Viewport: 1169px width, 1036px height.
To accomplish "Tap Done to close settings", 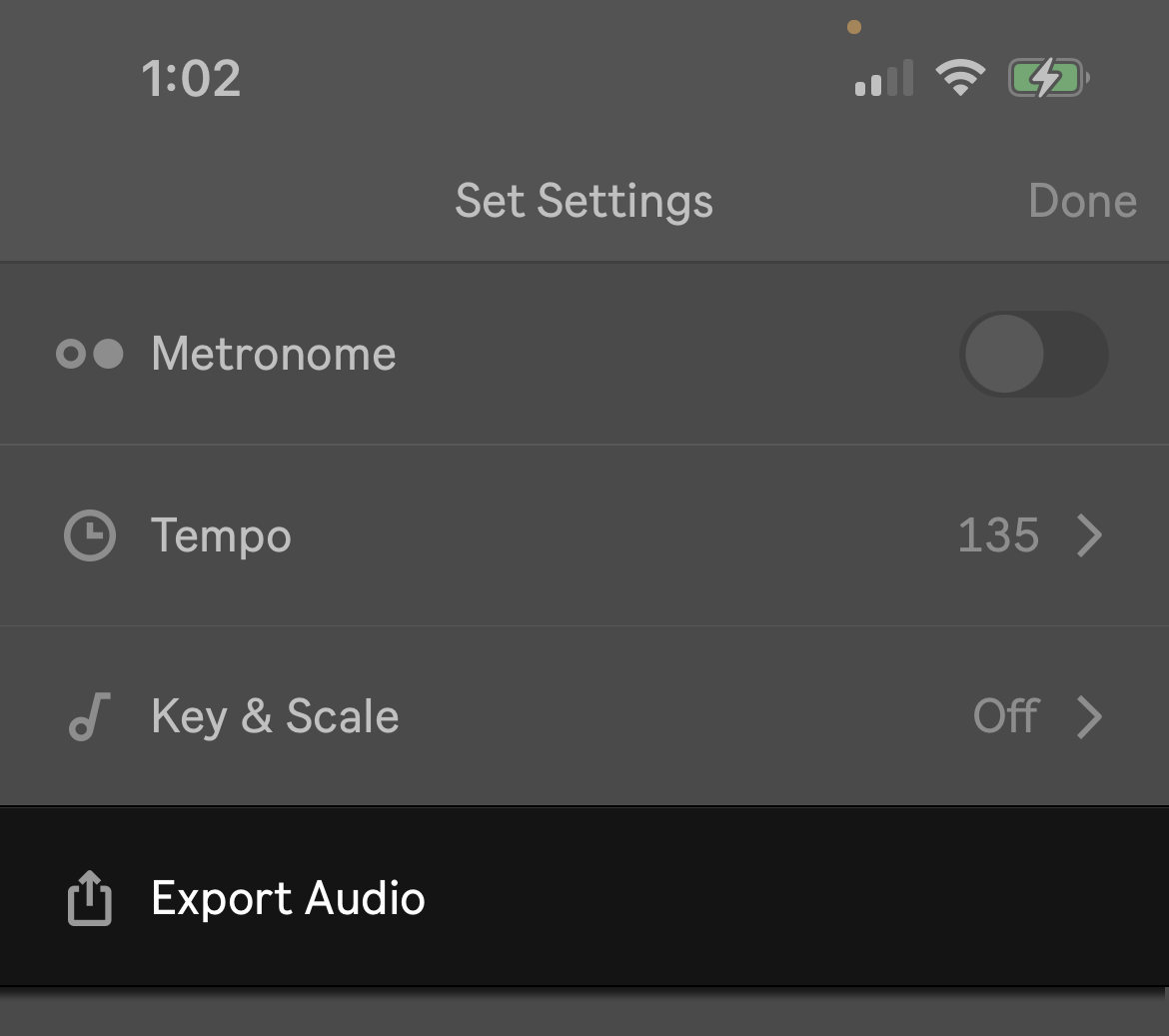I will (1082, 201).
